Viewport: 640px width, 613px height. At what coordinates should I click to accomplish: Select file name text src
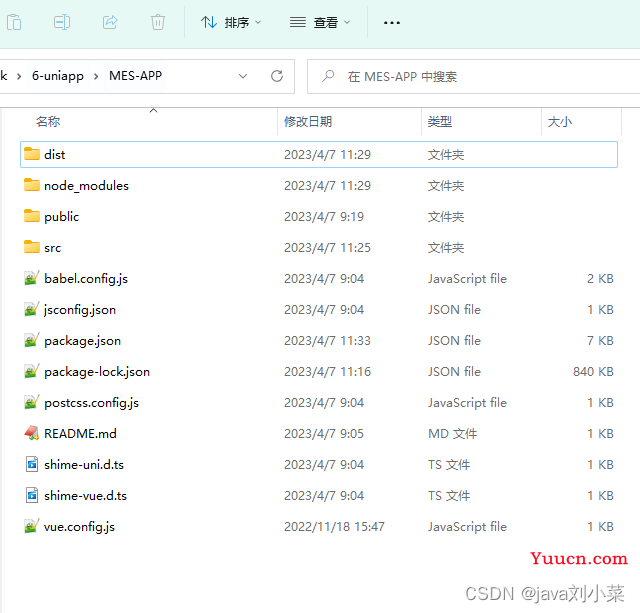pyautogui.click(x=53, y=248)
